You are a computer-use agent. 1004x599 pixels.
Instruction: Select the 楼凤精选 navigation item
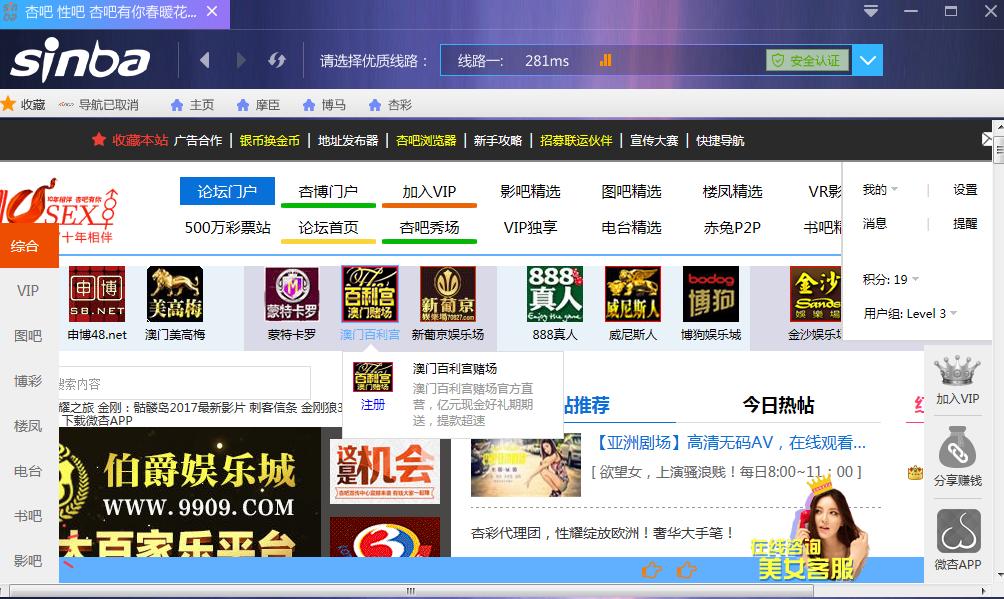click(x=733, y=192)
